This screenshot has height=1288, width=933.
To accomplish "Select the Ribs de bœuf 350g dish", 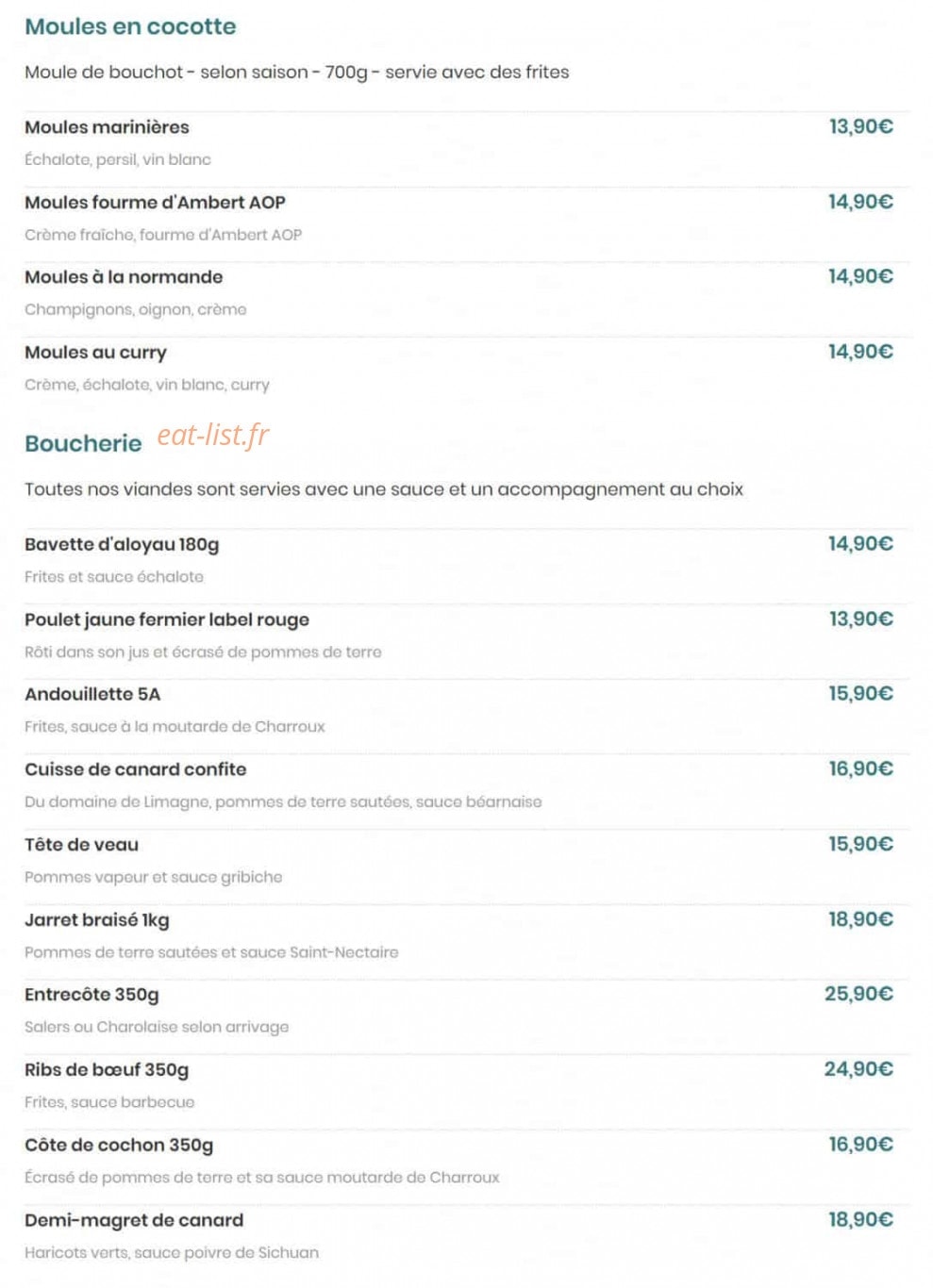I will click(107, 1070).
